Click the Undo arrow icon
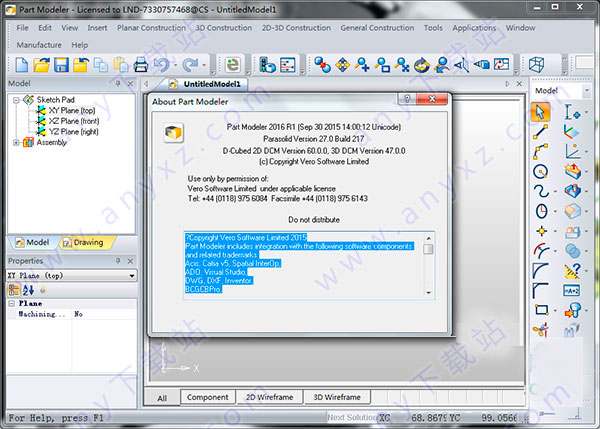The width and height of the screenshot is (600, 429). point(162,65)
